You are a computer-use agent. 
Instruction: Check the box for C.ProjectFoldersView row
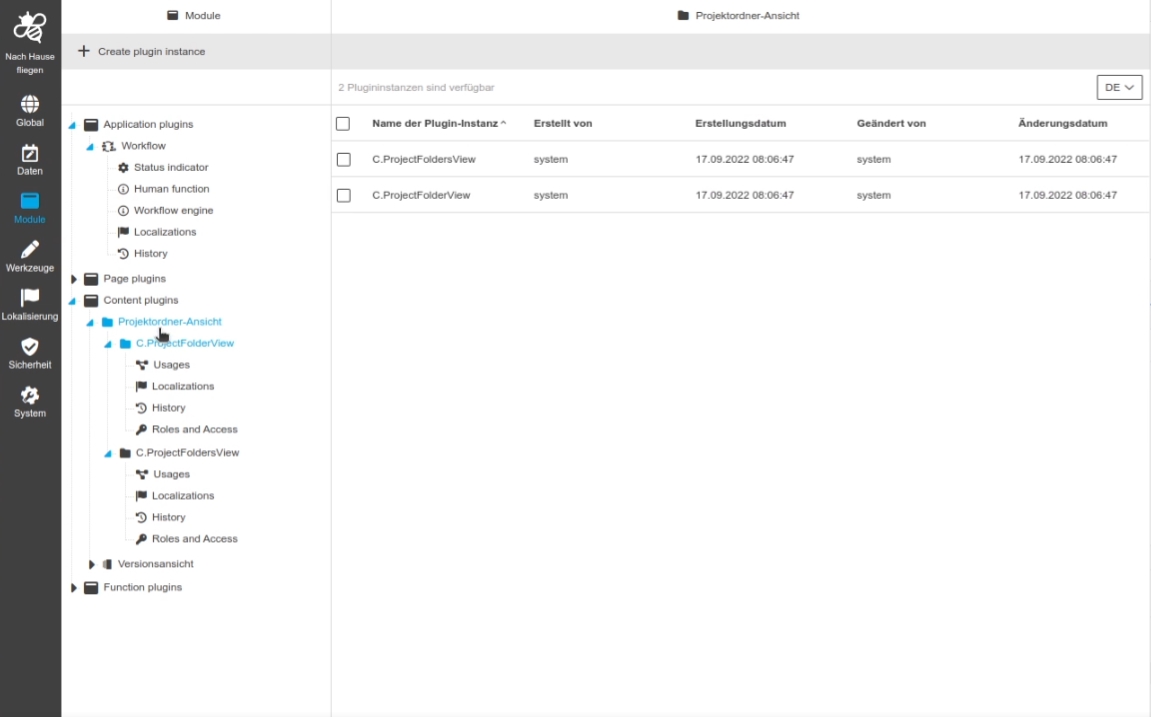[343, 160]
